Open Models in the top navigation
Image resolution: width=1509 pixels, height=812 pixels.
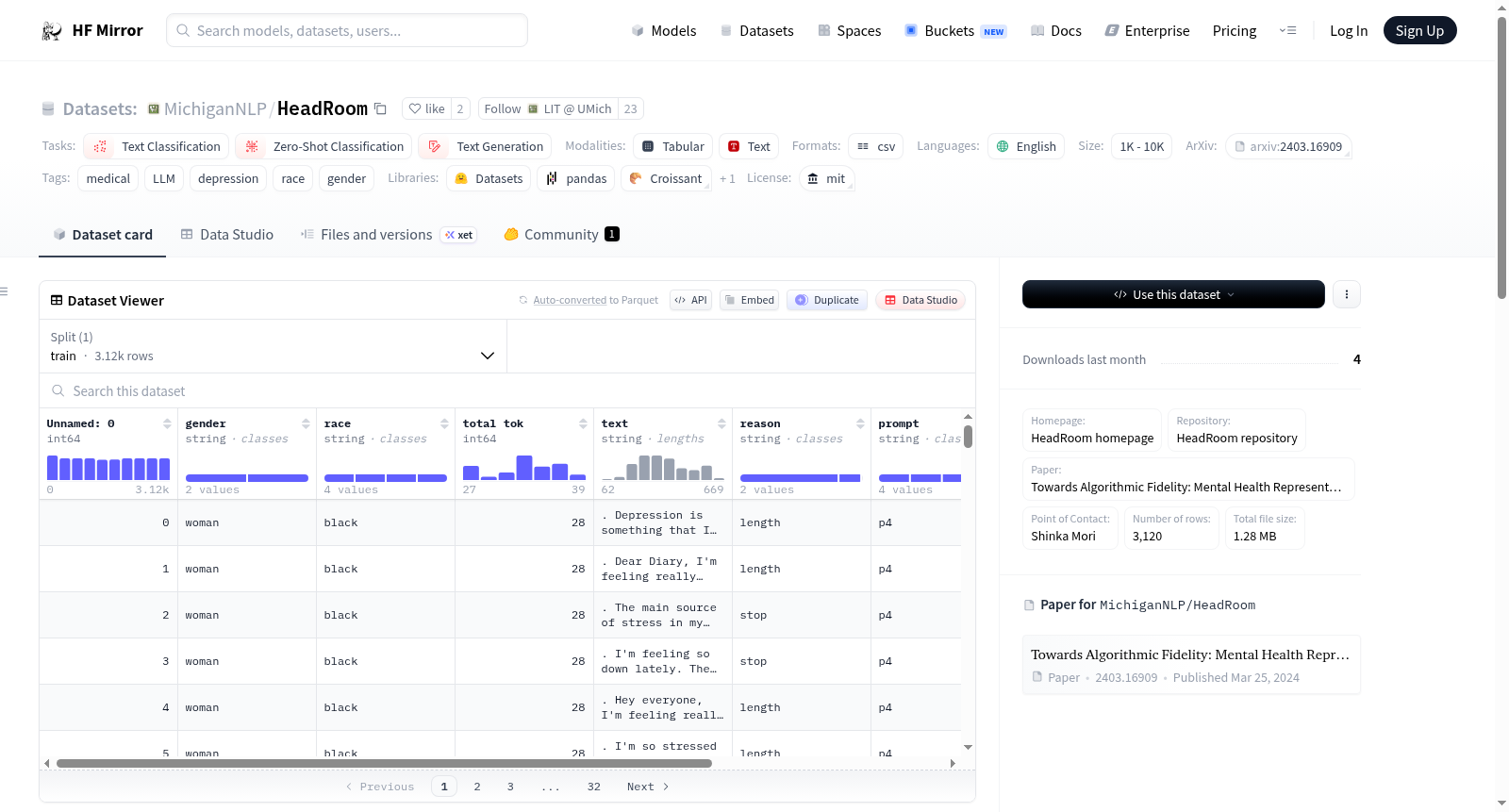664,31
